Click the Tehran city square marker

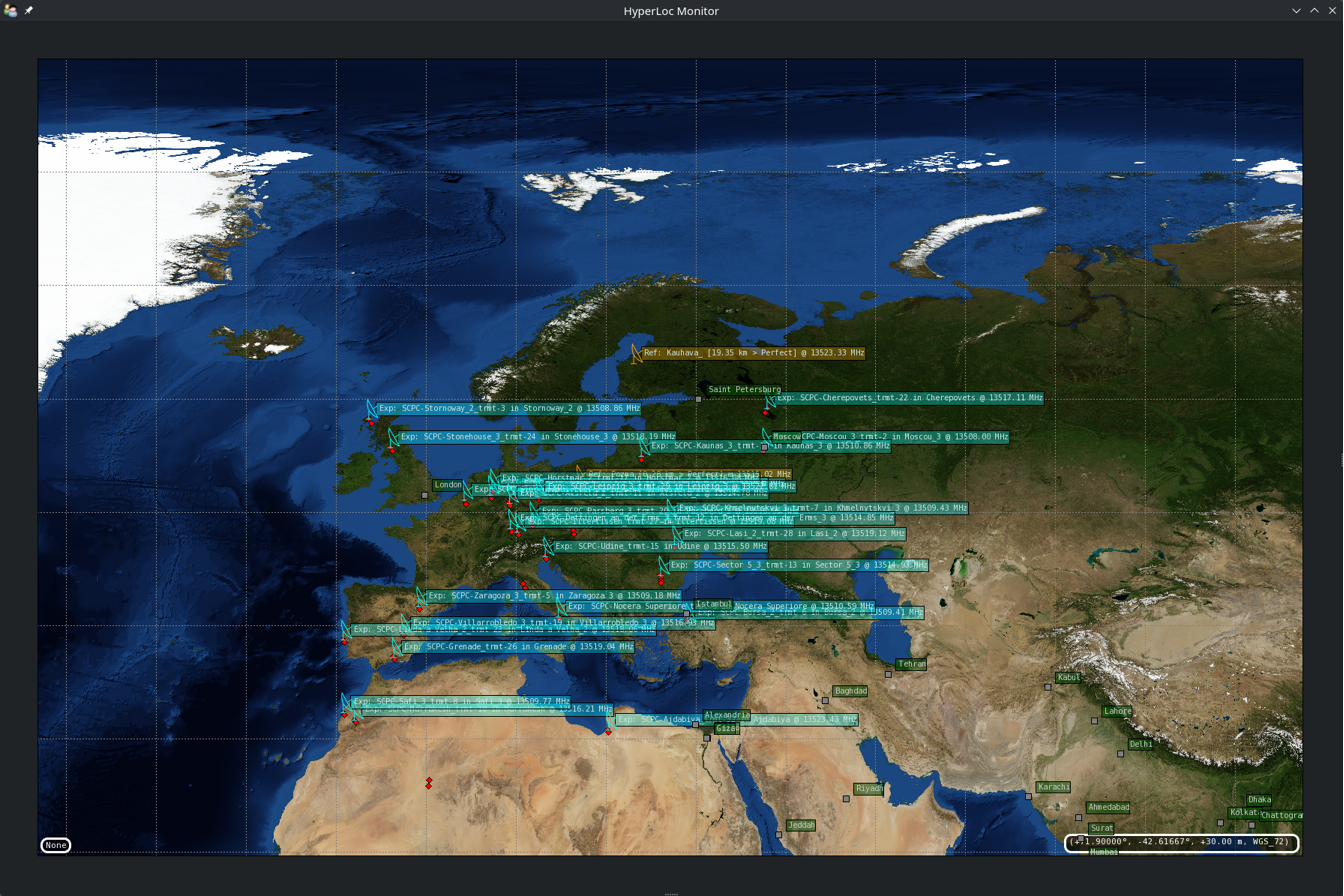[888, 674]
